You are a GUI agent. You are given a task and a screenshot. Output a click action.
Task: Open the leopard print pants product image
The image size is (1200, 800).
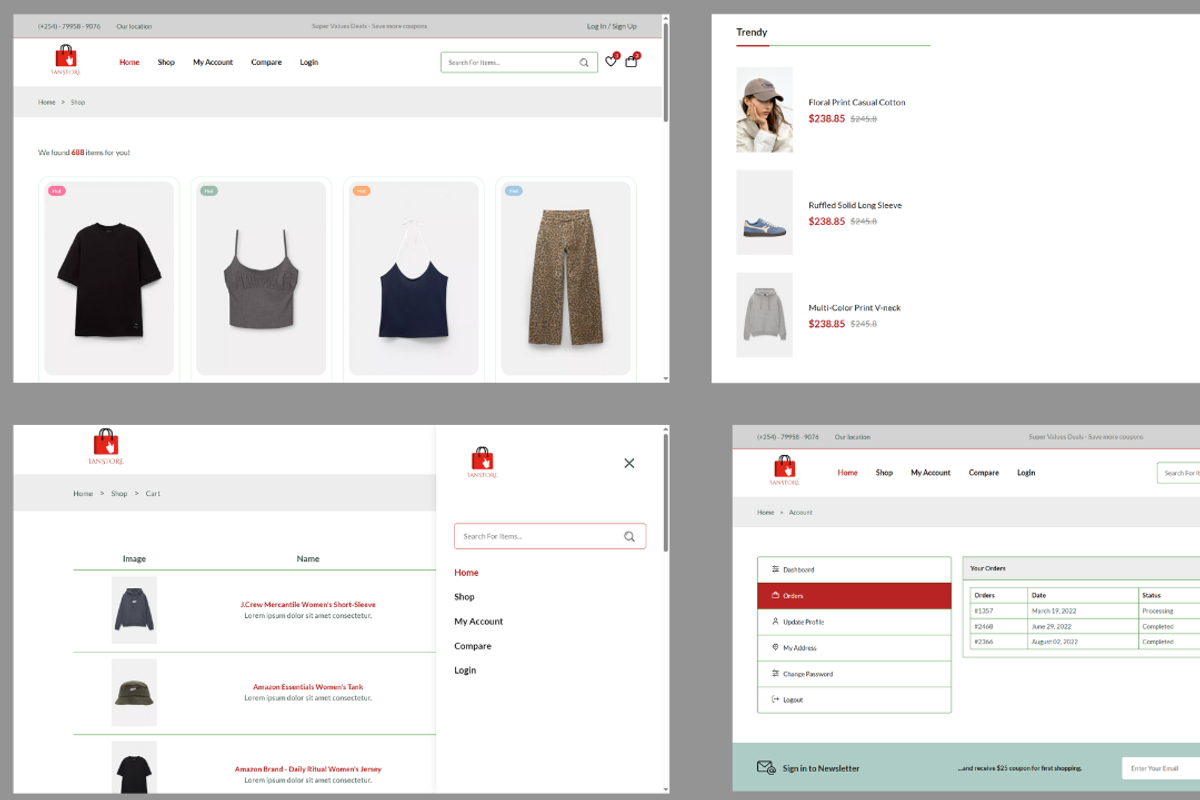pyautogui.click(x=565, y=278)
